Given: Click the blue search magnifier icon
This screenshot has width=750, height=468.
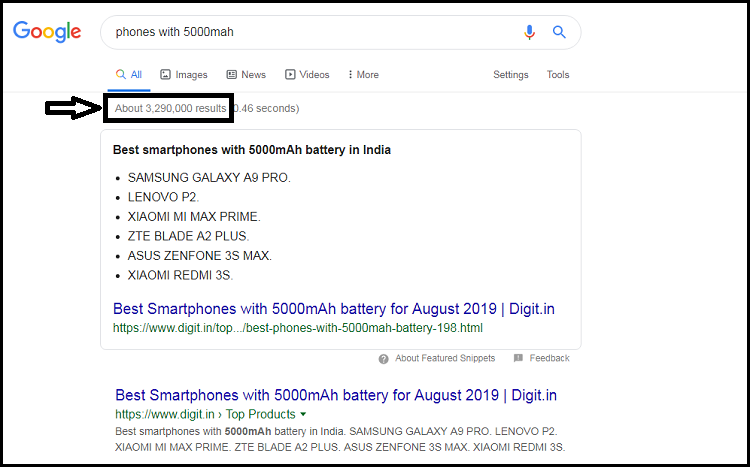Looking at the screenshot, I should tap(559, 32).
